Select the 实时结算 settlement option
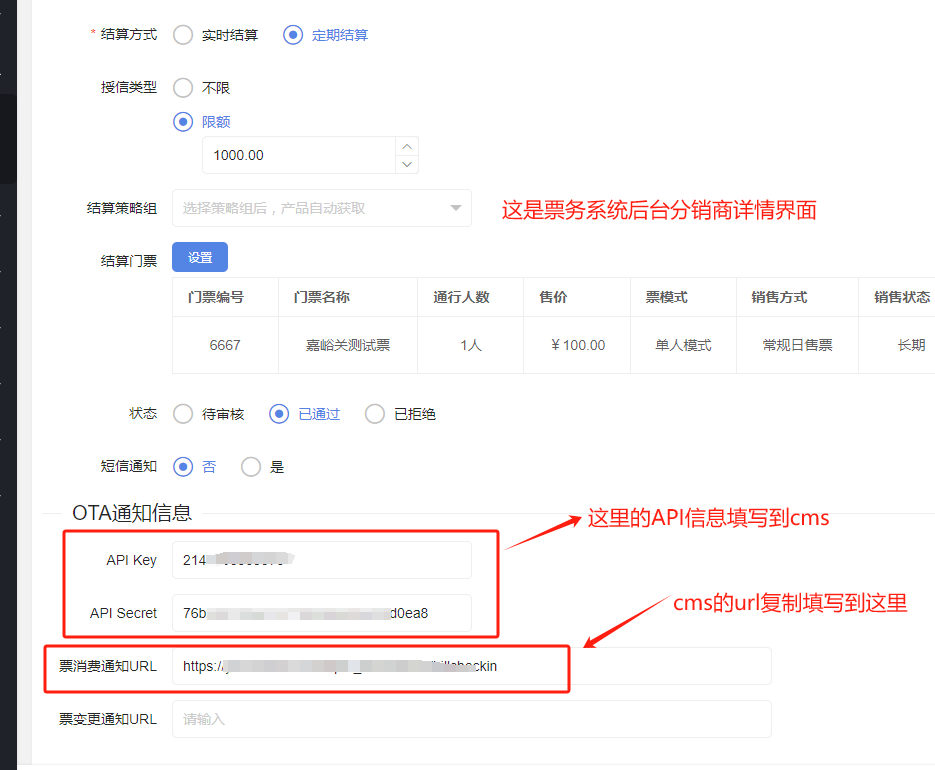This screenshot has height=770, width=935. point(183,35)
